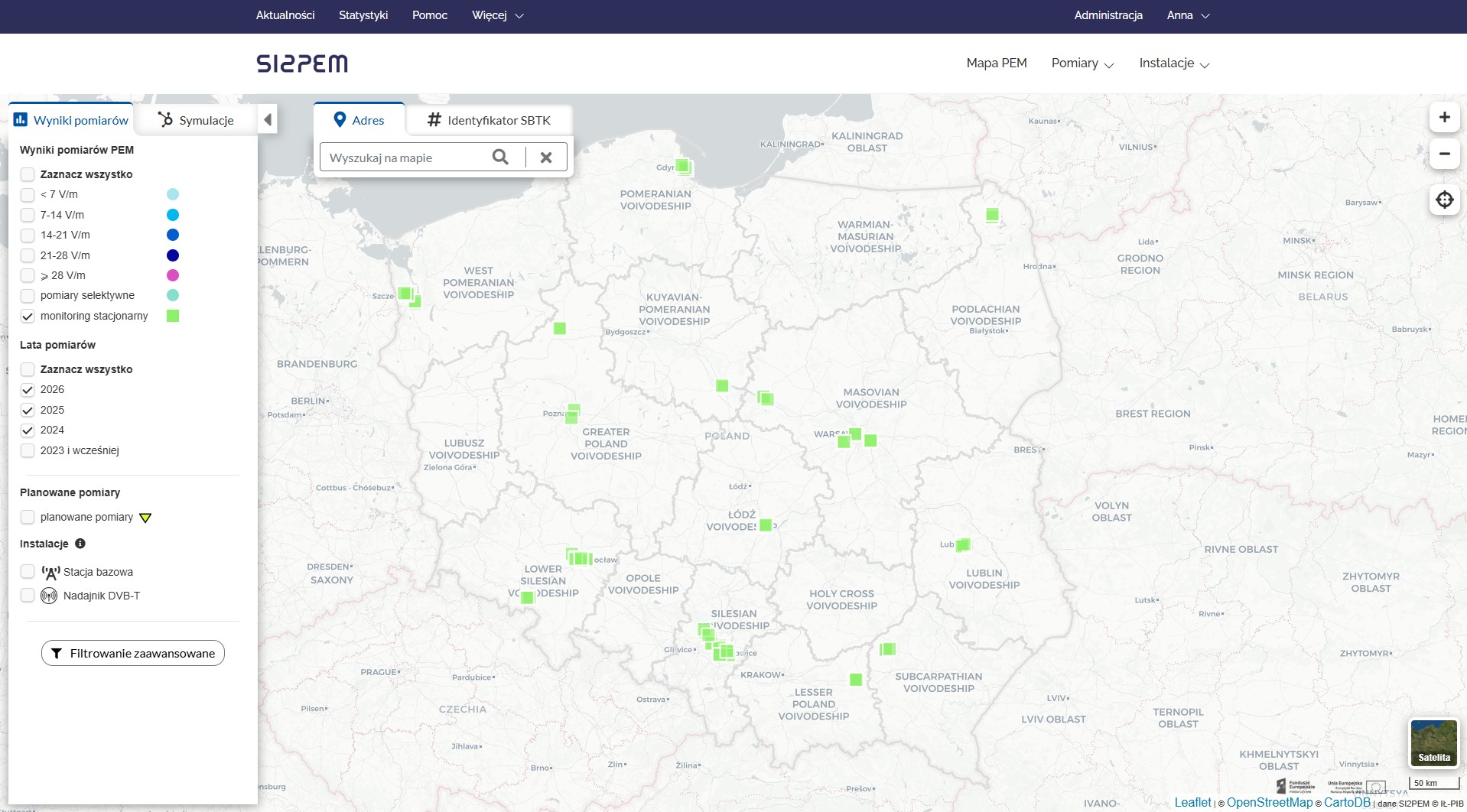The height and width of the screenshot is (812, 1467).
Task: Select green marker in Łódź voivodeship
Action: 765,525
